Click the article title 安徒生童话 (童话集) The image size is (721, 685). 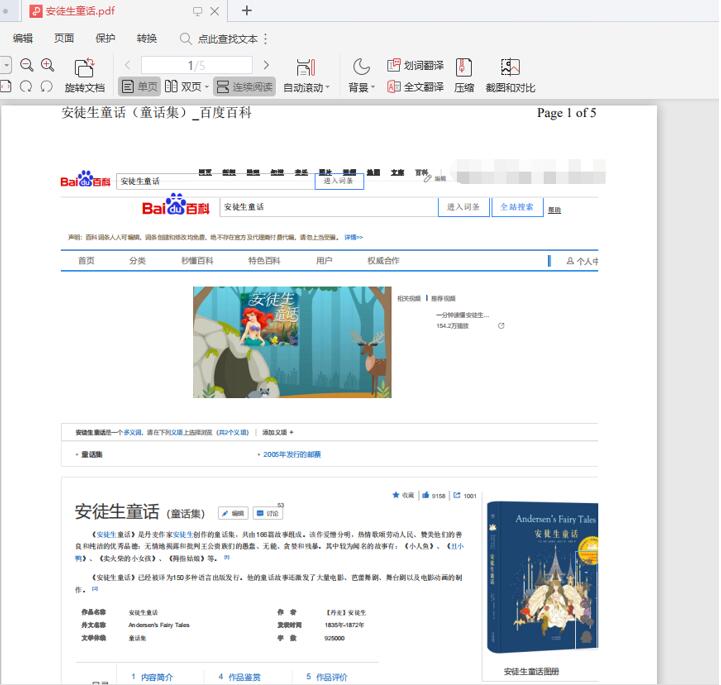pyautogui.click(x=140, y=512)
